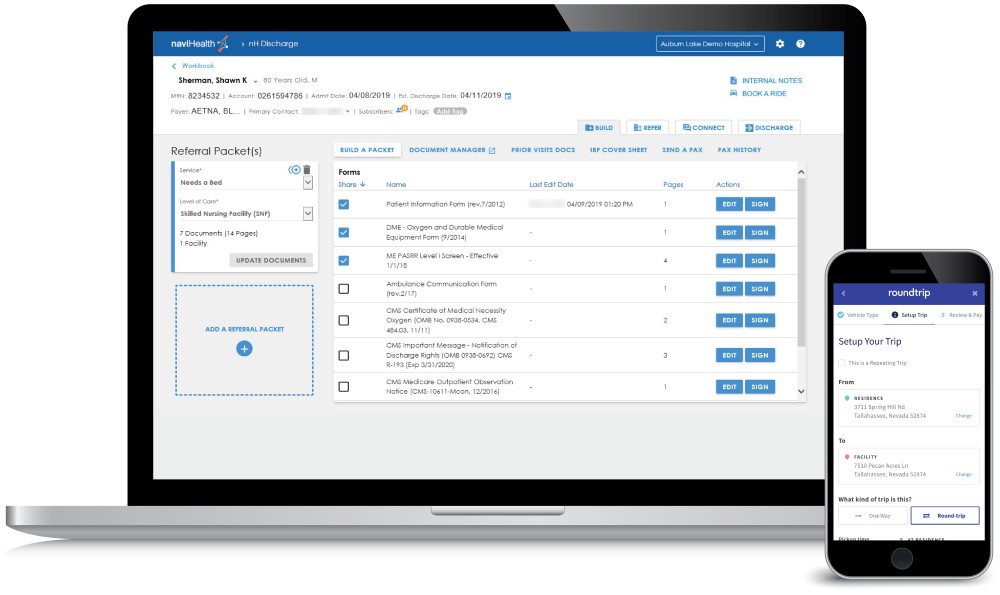
Task: Click ADD A REFERRAL PACKET
Action: pos(244,329)
